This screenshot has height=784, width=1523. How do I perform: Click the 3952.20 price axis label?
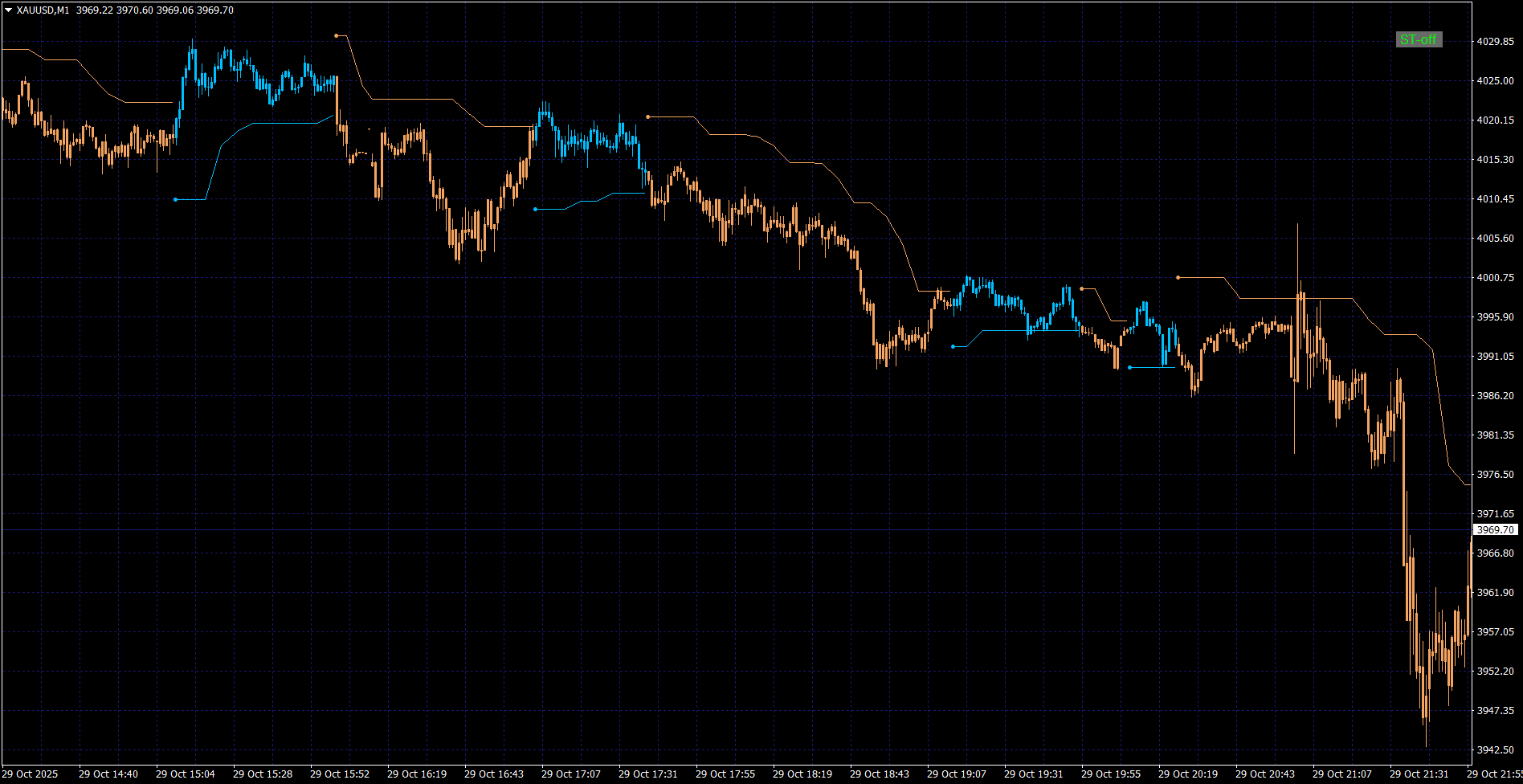(1495, 672)
